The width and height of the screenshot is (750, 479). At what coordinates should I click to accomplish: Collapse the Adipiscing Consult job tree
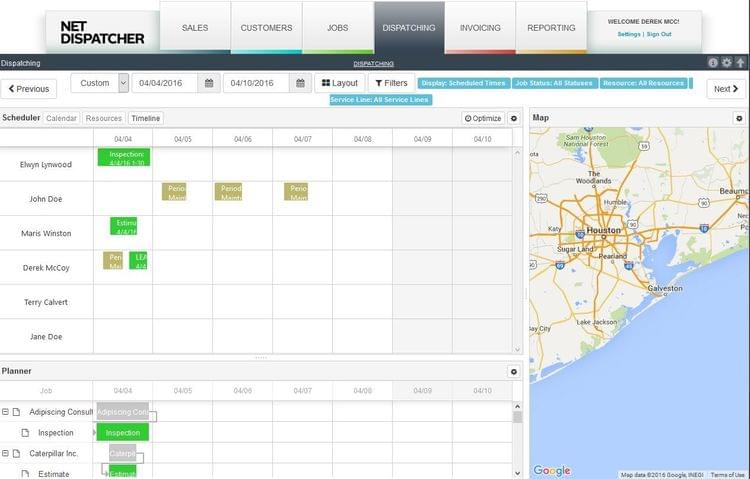(6, 412)
